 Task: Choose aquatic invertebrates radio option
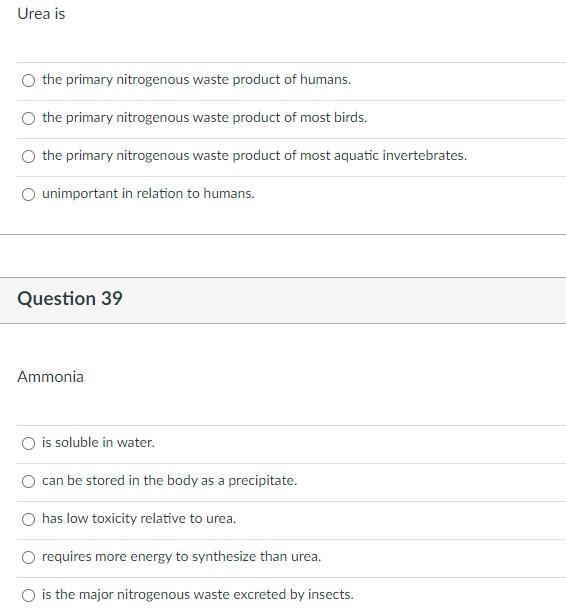(x=28, y=156)
